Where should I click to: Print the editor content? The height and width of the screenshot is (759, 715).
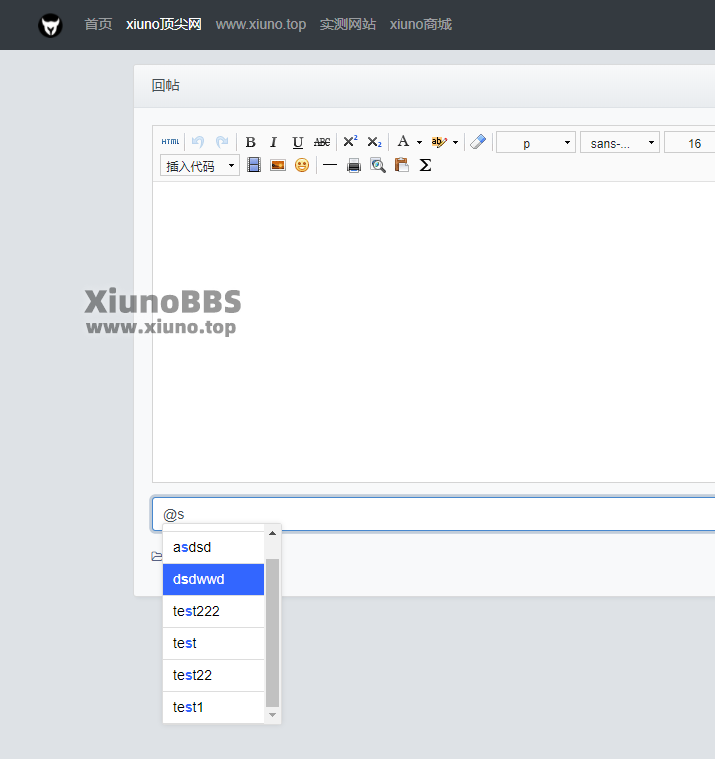(x=354, y=166)
